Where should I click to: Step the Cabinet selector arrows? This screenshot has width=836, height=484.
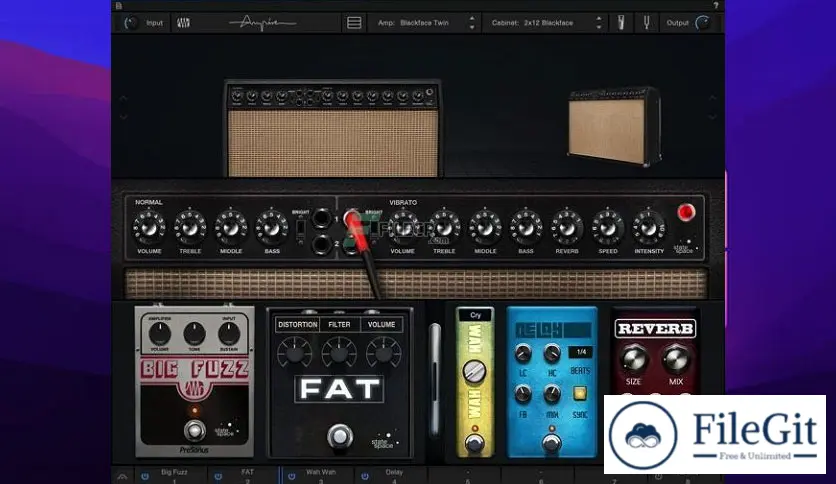pos(599,23)
